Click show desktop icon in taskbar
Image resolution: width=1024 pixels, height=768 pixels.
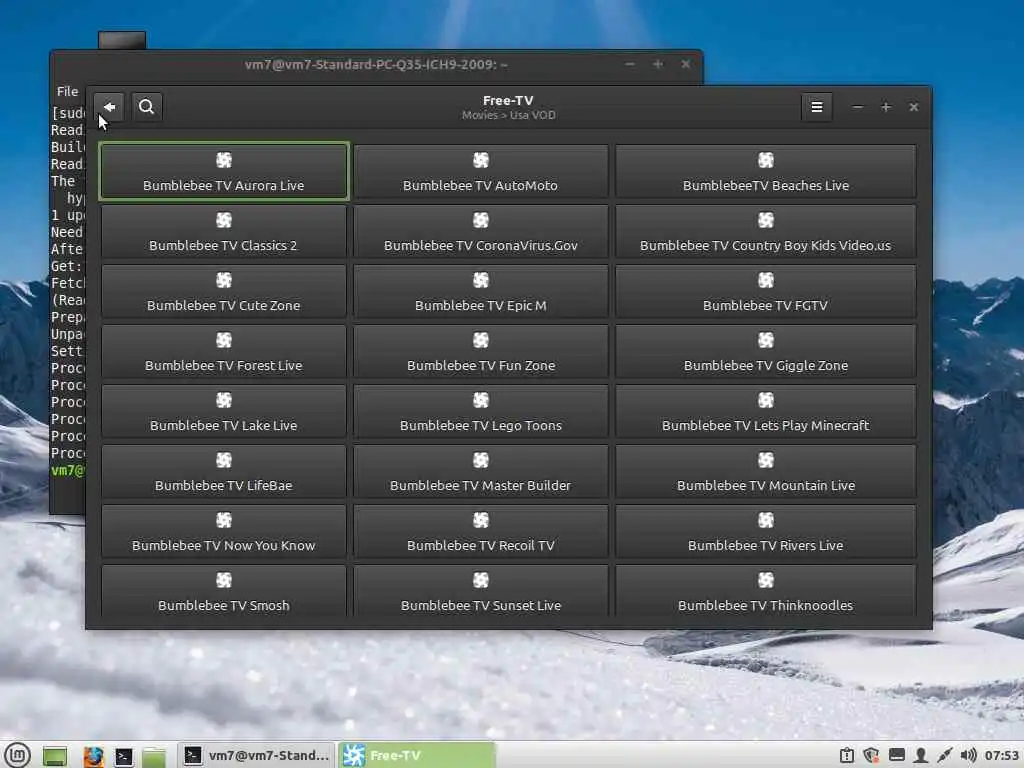point(55,756)
